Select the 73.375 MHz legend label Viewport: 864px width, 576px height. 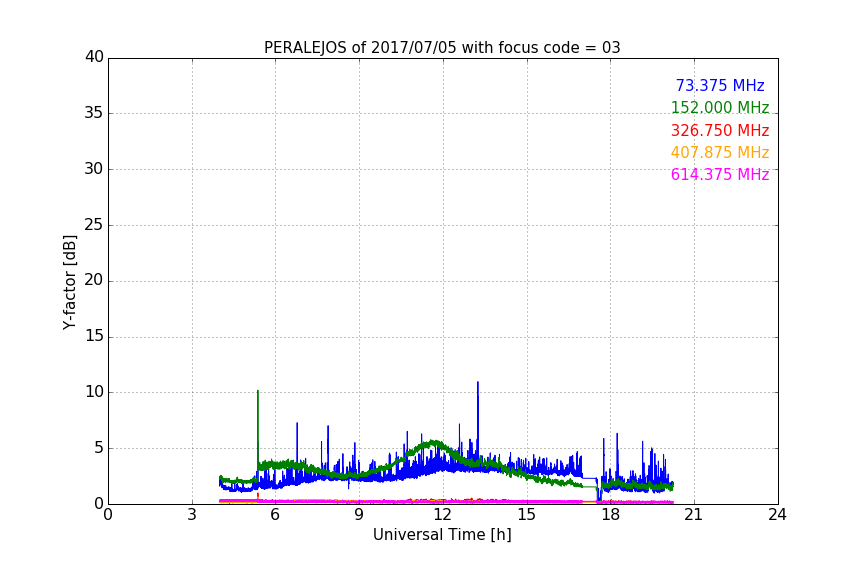pos(720,86)
